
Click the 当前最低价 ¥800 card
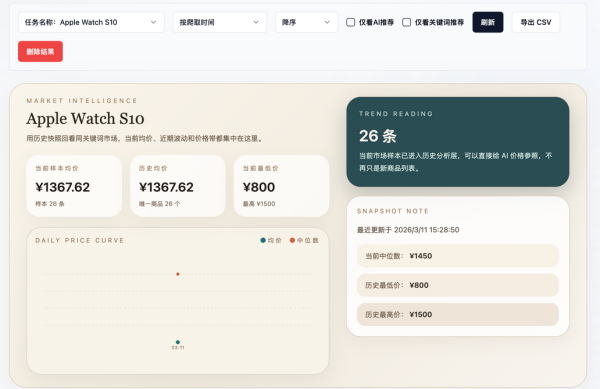281,186
